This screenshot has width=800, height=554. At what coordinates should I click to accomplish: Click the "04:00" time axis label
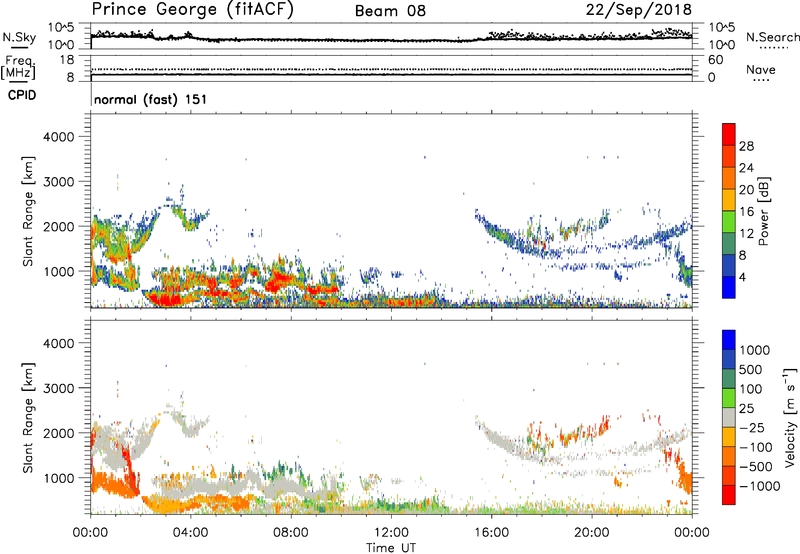pyautogui.click(x=190, y=533)
